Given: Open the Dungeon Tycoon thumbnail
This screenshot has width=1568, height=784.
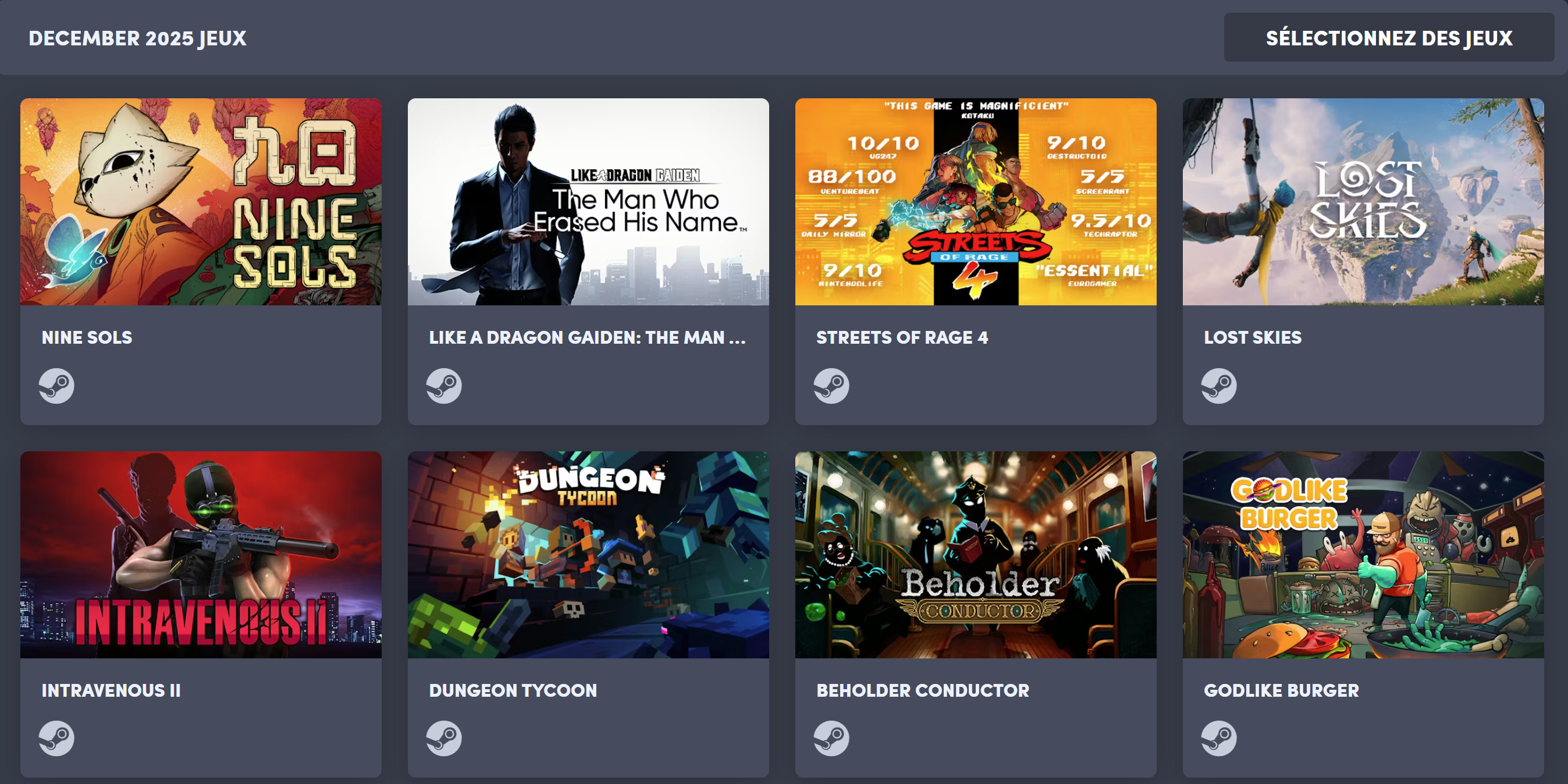Looking at the screenshot, I should coord(588,554).
